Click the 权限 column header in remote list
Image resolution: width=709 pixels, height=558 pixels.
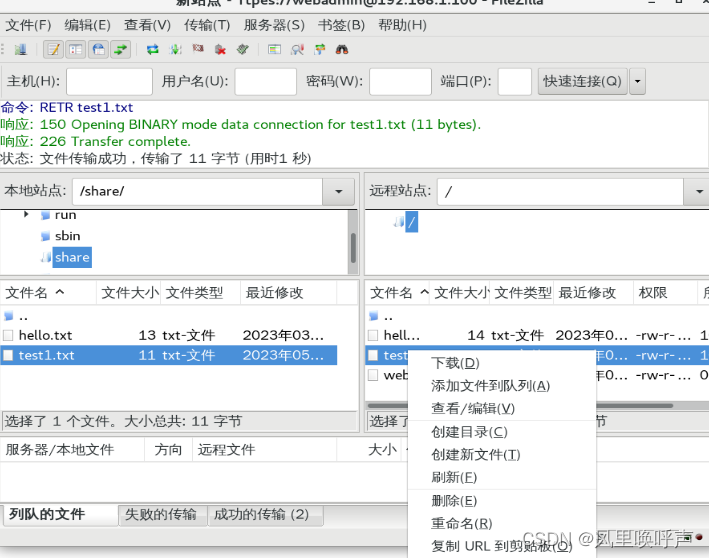(666, 293)
